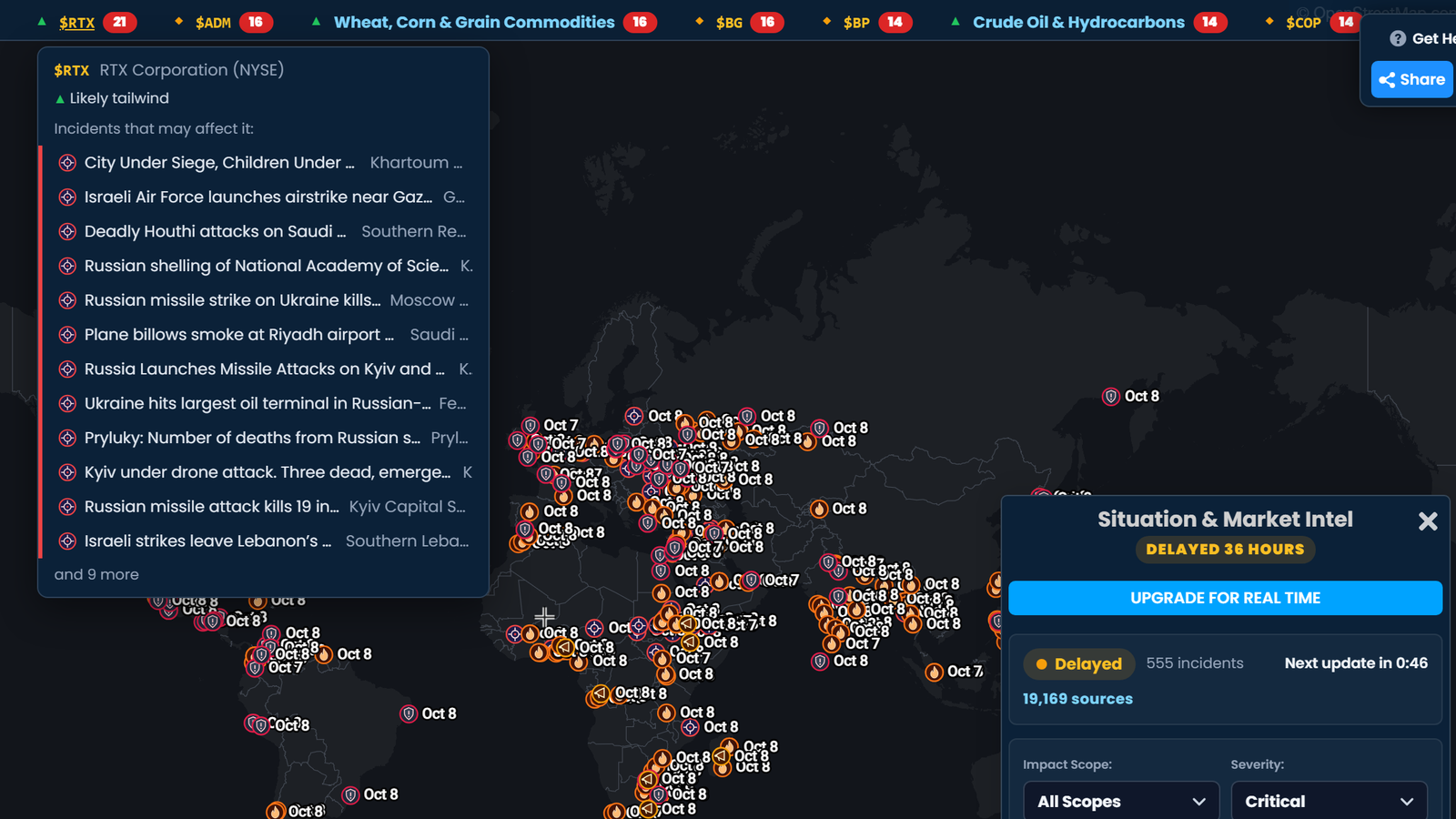Select the $ADM ticker item
Image resolution: width=1456 pixels, height=819 pixels.
(213, 23)
